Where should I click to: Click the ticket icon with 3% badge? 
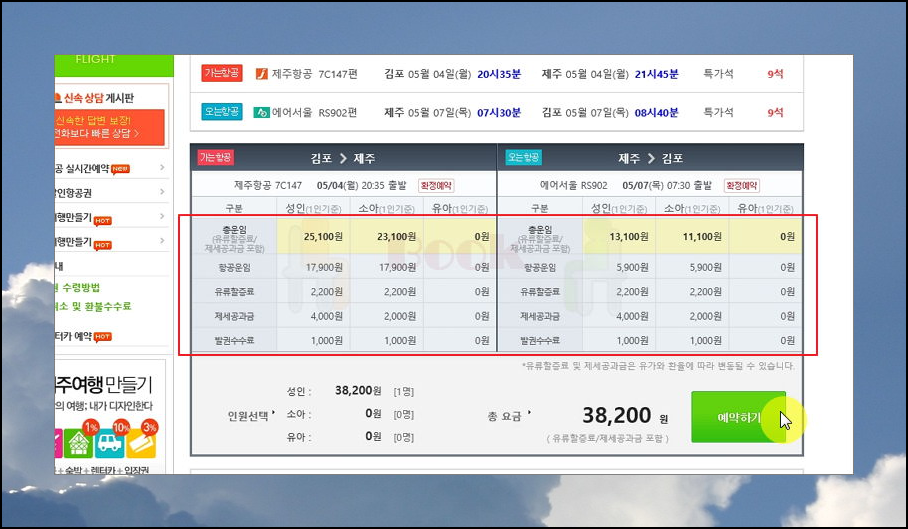click(x=141, y=443)
